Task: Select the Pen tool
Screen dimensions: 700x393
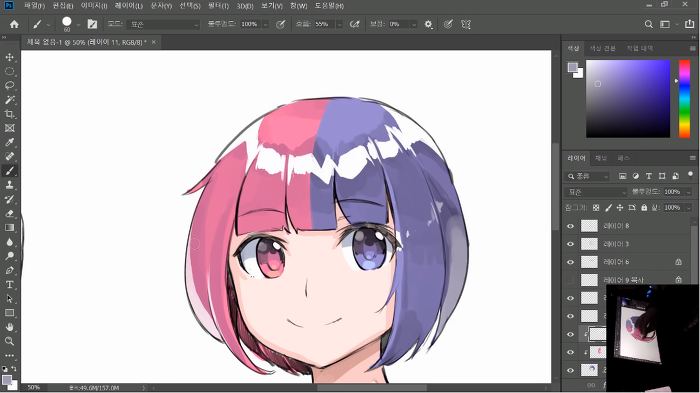Action: click(9, 270)
